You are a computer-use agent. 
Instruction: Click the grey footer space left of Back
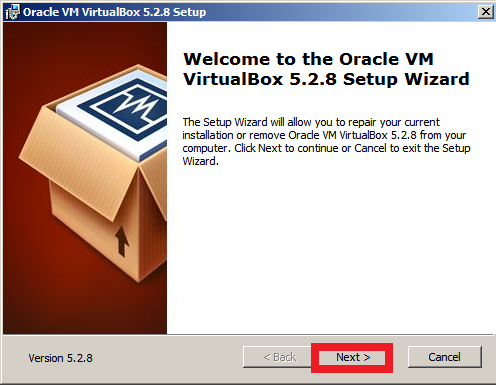click(167, 357)
